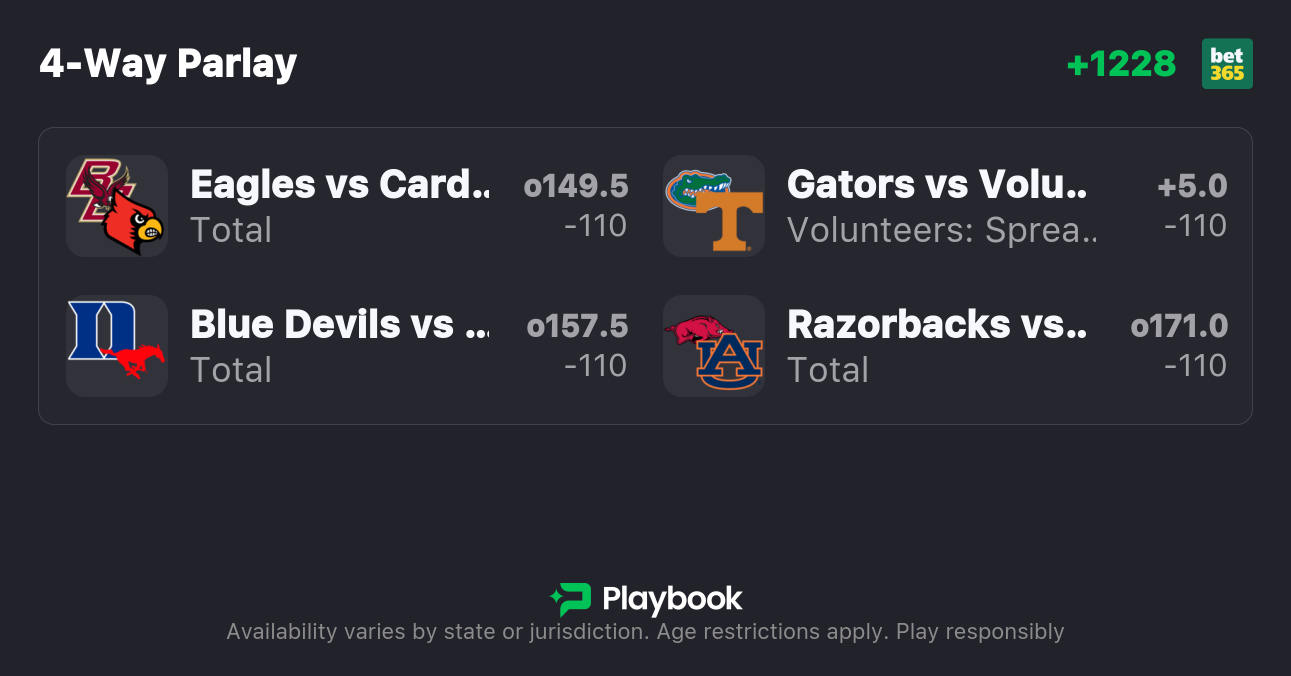Select the Razorbacks vs matchup title
Screen dimensions: 1291x676
[x=936, y=325]
